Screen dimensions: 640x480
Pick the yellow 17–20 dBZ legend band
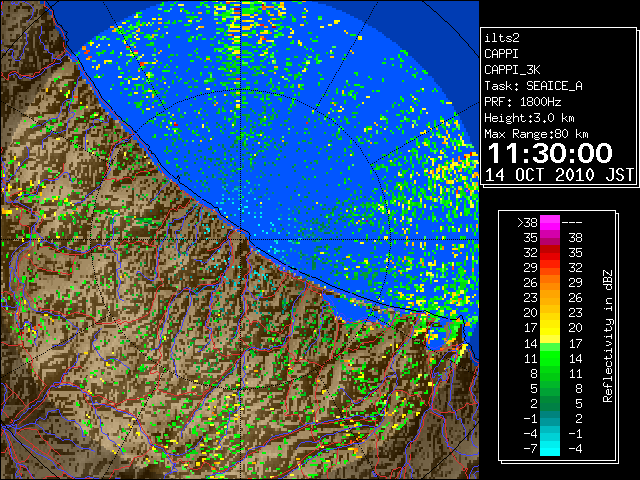(550, 328)
